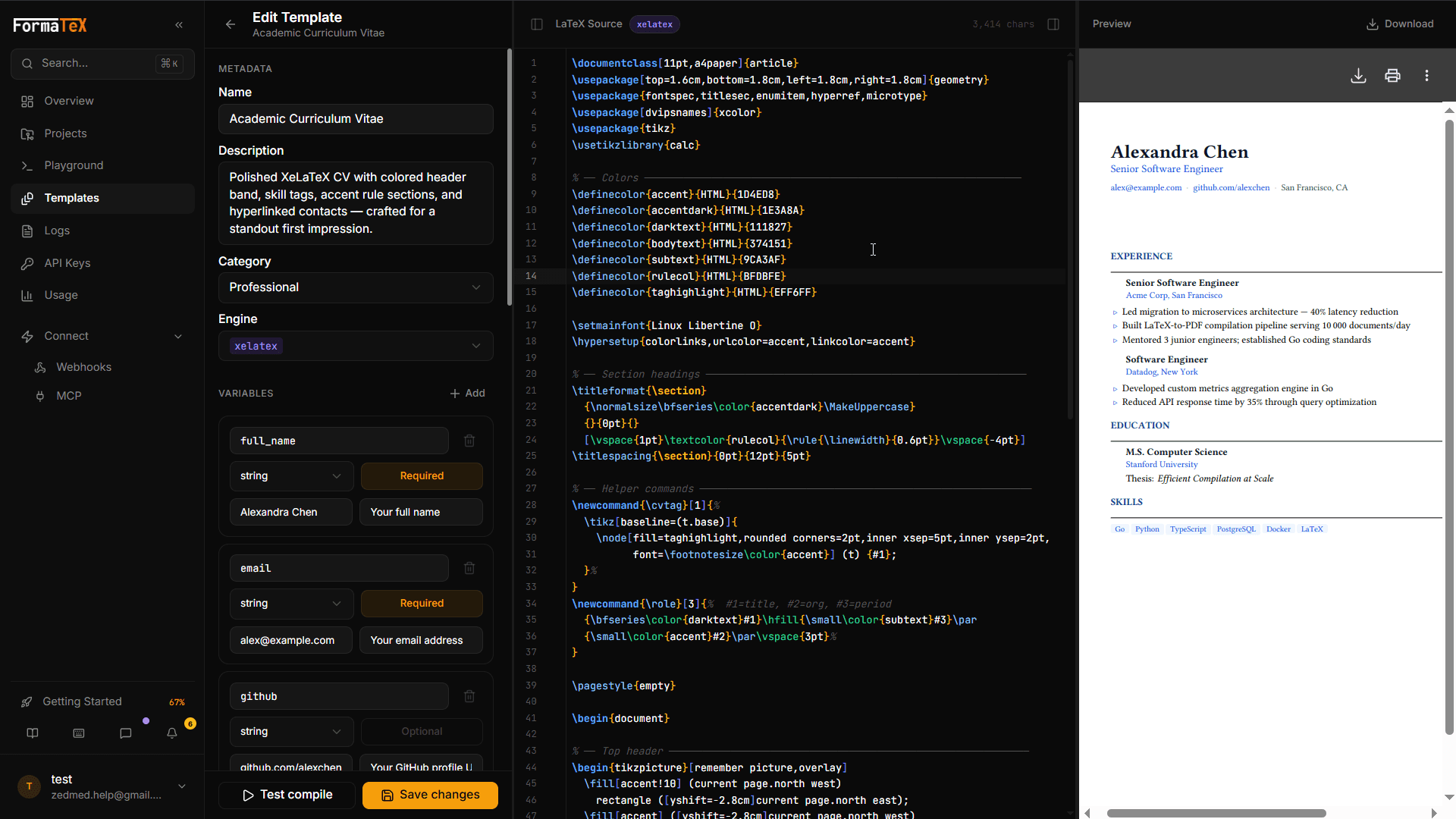This screenshot has width=1456, height=819.
Task: Open the keyboard shortcuts icon in the sidebar footer
Action: [79, 733]
